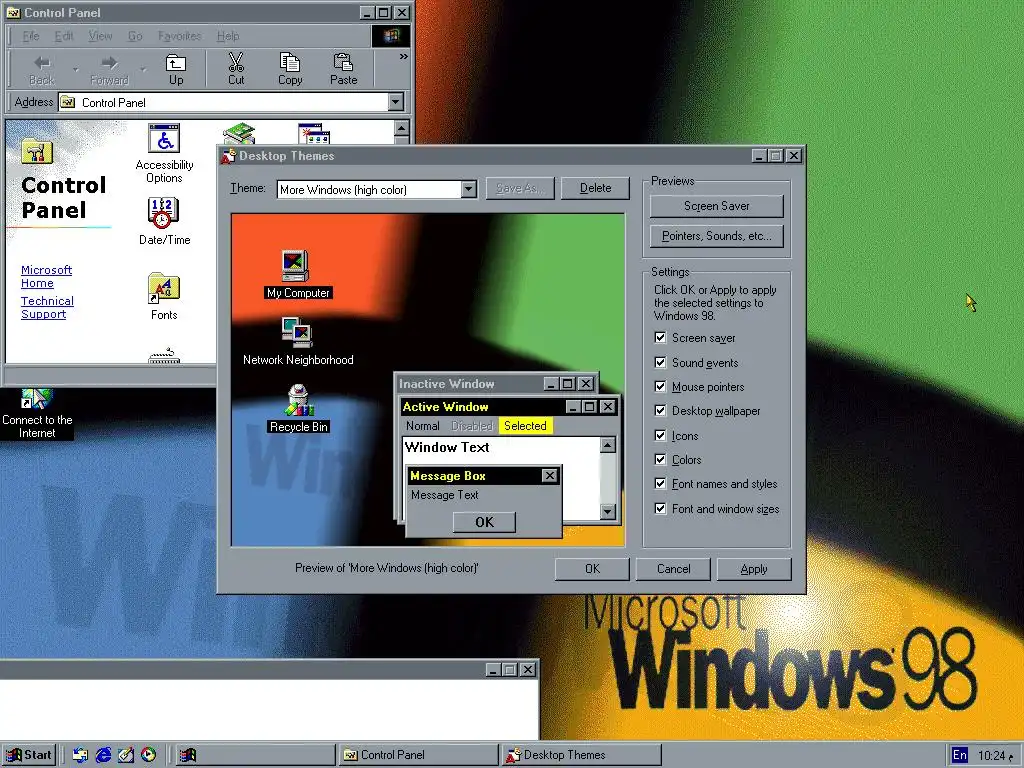Click View Channels quick launch icon
This screenshot has width=1024, height=768.
(149, 755)
